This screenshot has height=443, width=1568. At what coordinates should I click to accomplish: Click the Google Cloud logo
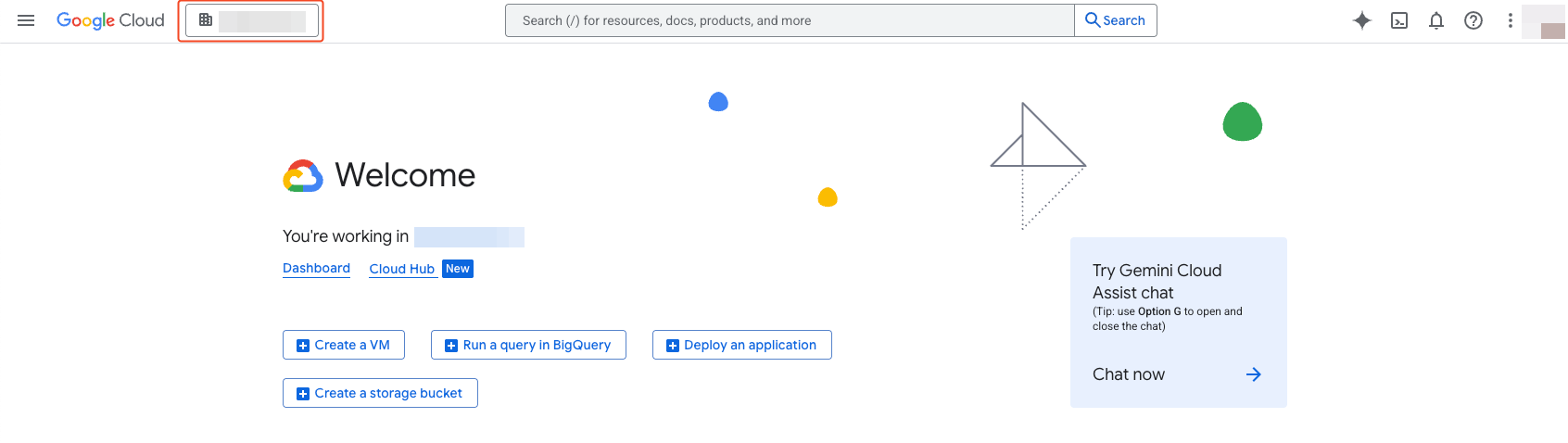[110, 20]
